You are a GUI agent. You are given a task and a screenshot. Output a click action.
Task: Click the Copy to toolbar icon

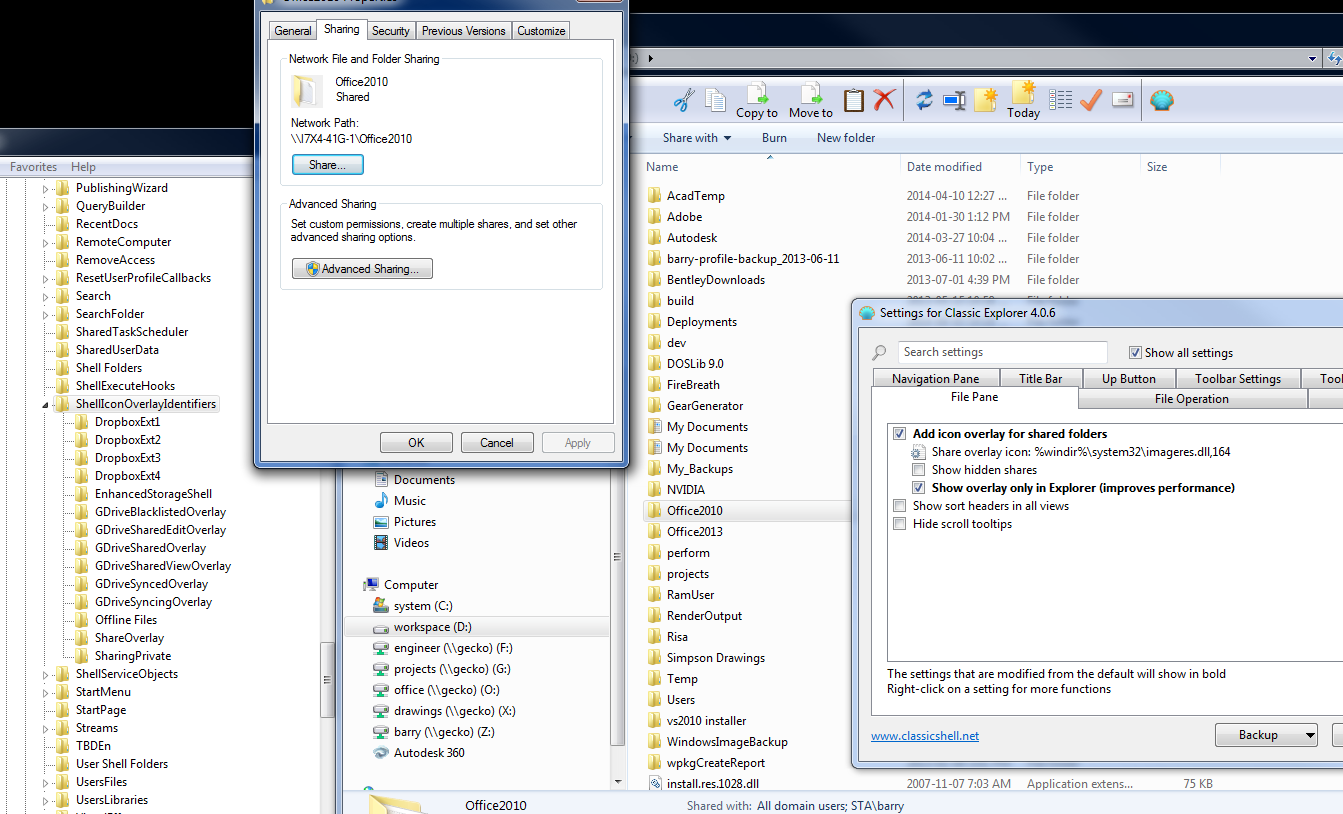tap(757, 100)
